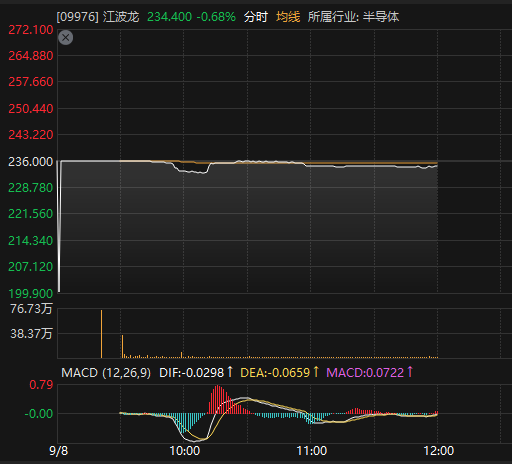The height and width of the screenshot is (464, 512).
Task: Click the 236.000 price axis label
Action: (x=30, y=162)
